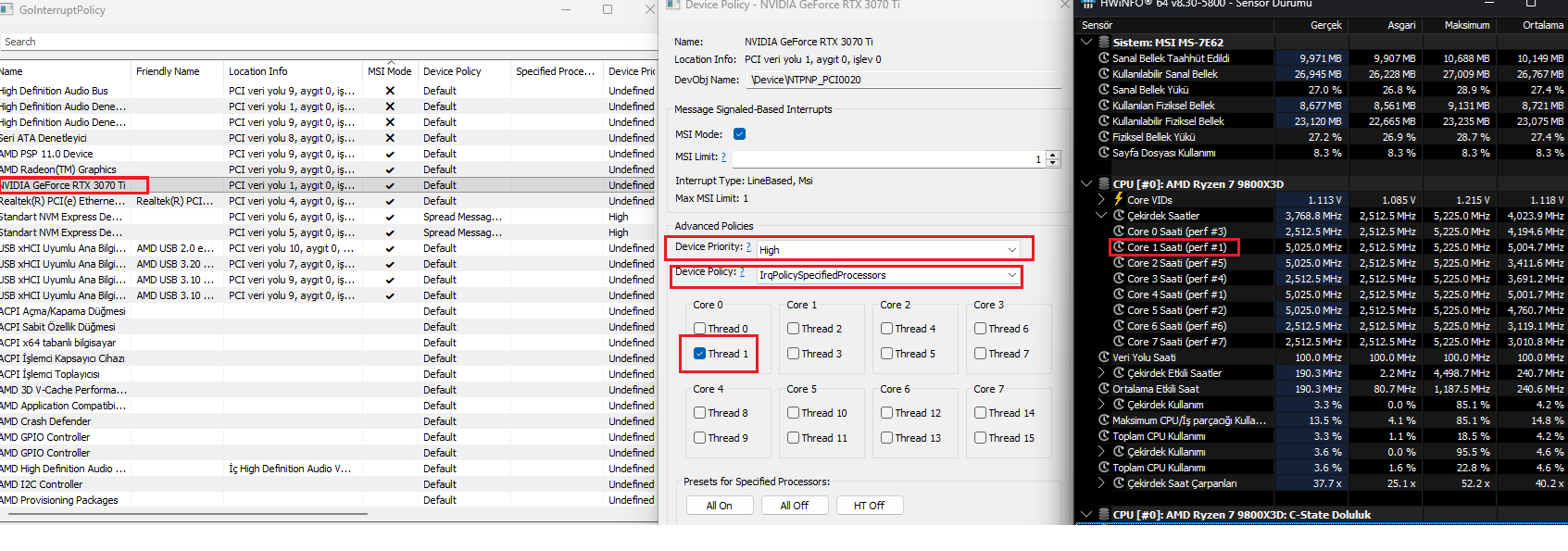Expand the Çekirdek Etkili Saatler node

click(1101, 373)
